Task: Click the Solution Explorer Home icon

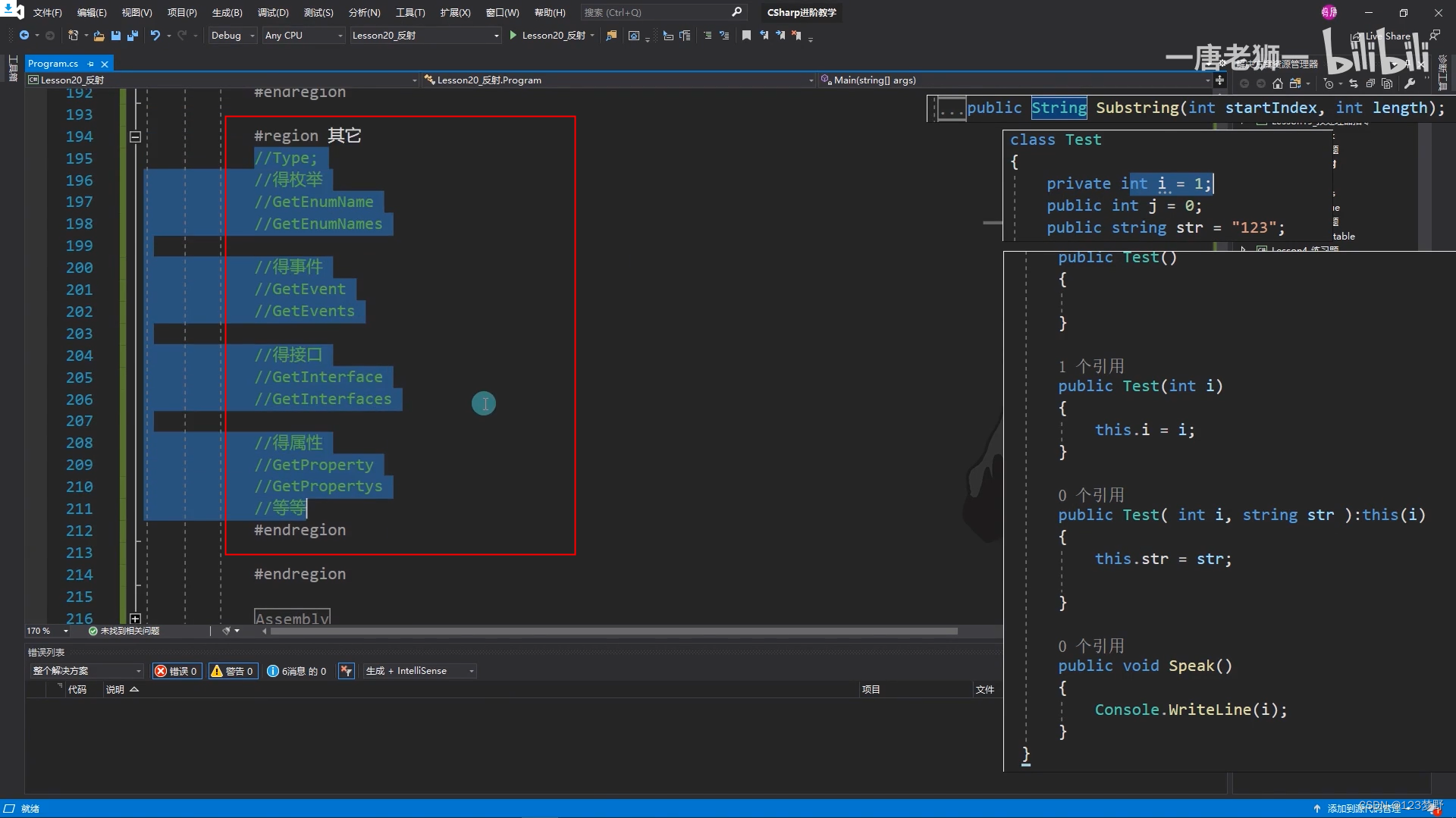Action: click(x=1278, y=83)
